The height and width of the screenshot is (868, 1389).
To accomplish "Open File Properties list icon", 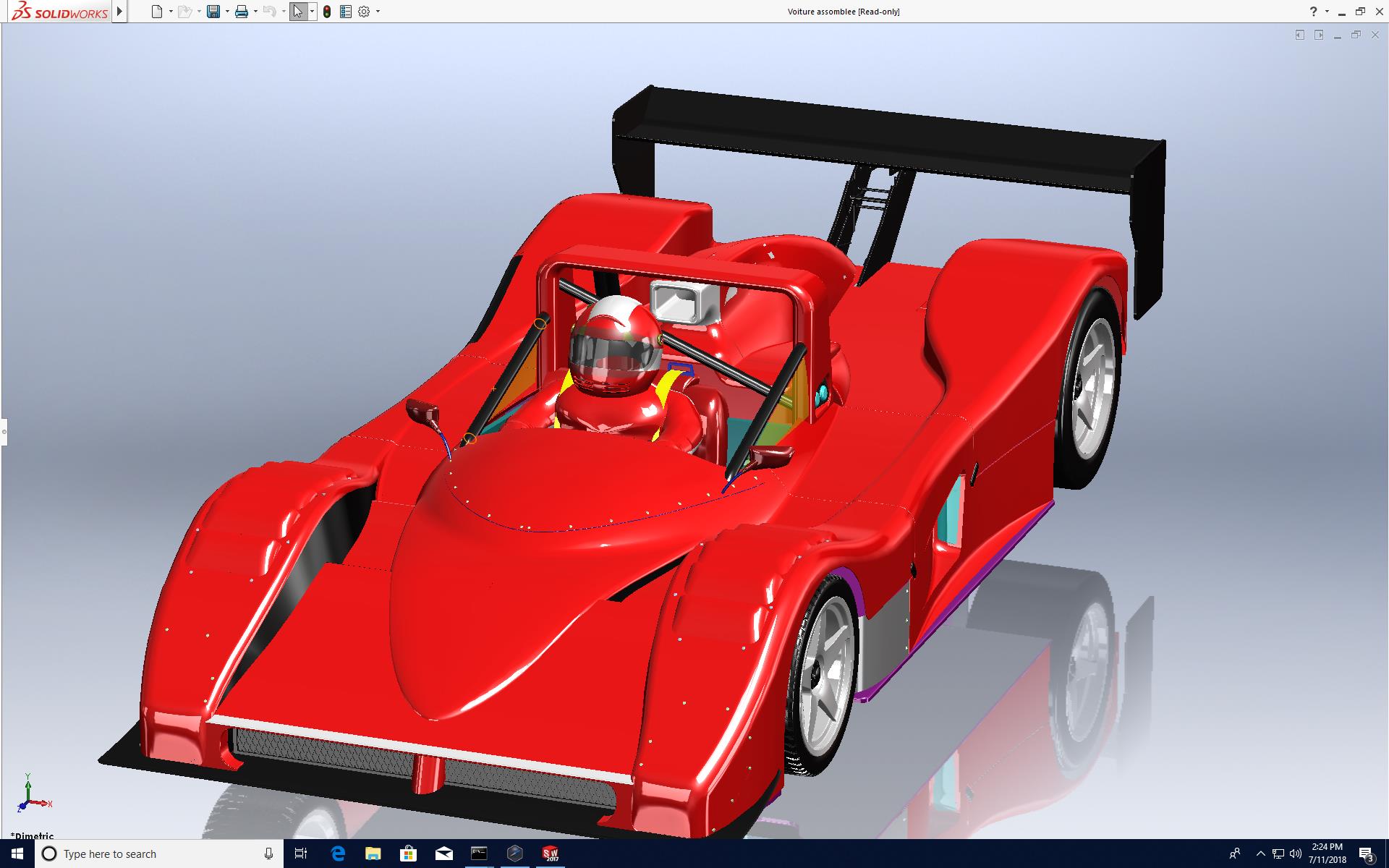I will point(346,12).
